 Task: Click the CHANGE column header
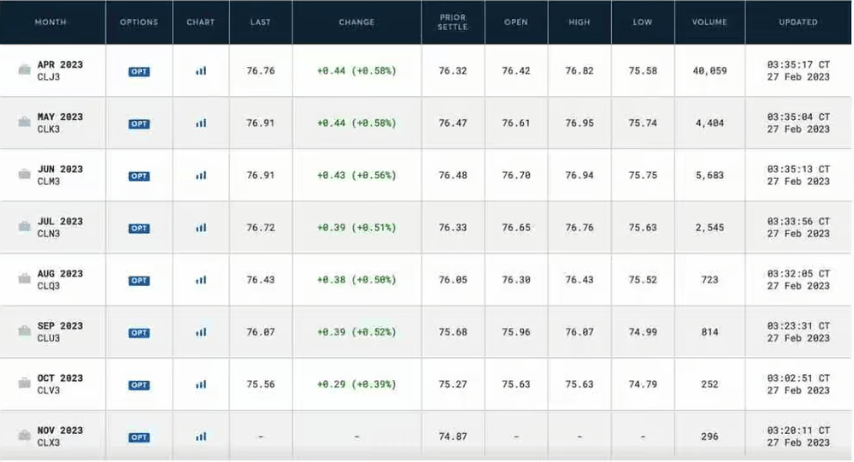pyautogui.click(x=356, y=22)
